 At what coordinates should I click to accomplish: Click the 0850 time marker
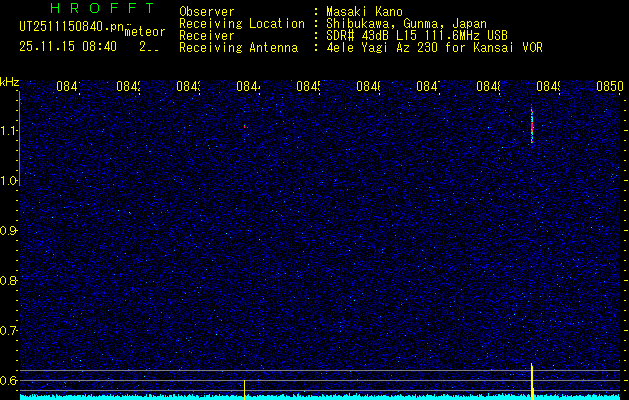tap(610, 86)
